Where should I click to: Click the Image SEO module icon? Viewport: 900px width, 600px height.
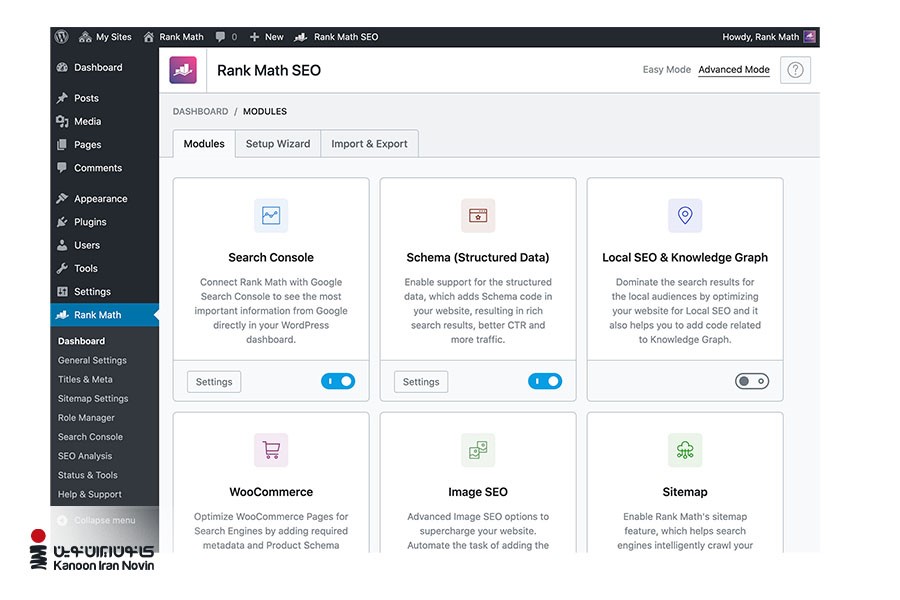(478, 450)
